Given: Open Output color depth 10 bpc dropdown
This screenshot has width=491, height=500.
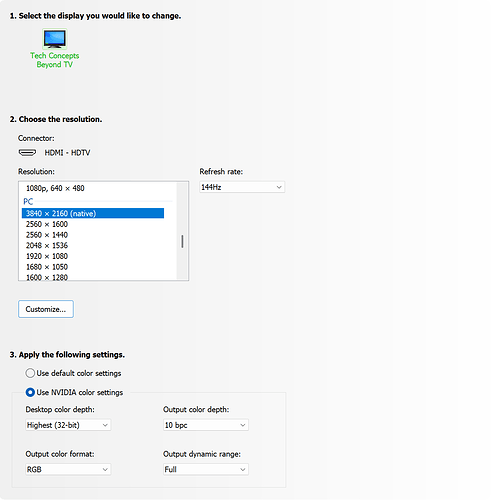Looking at the screenshot, I should [x=206, y=425].
